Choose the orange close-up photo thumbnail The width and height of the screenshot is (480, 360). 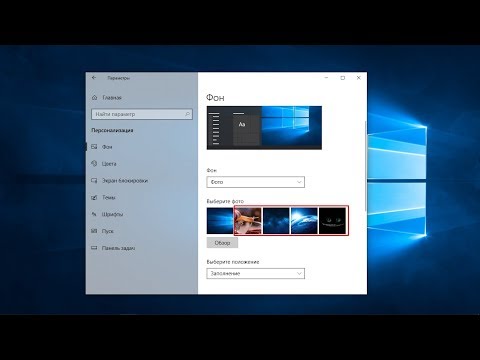tap(248, 221)
